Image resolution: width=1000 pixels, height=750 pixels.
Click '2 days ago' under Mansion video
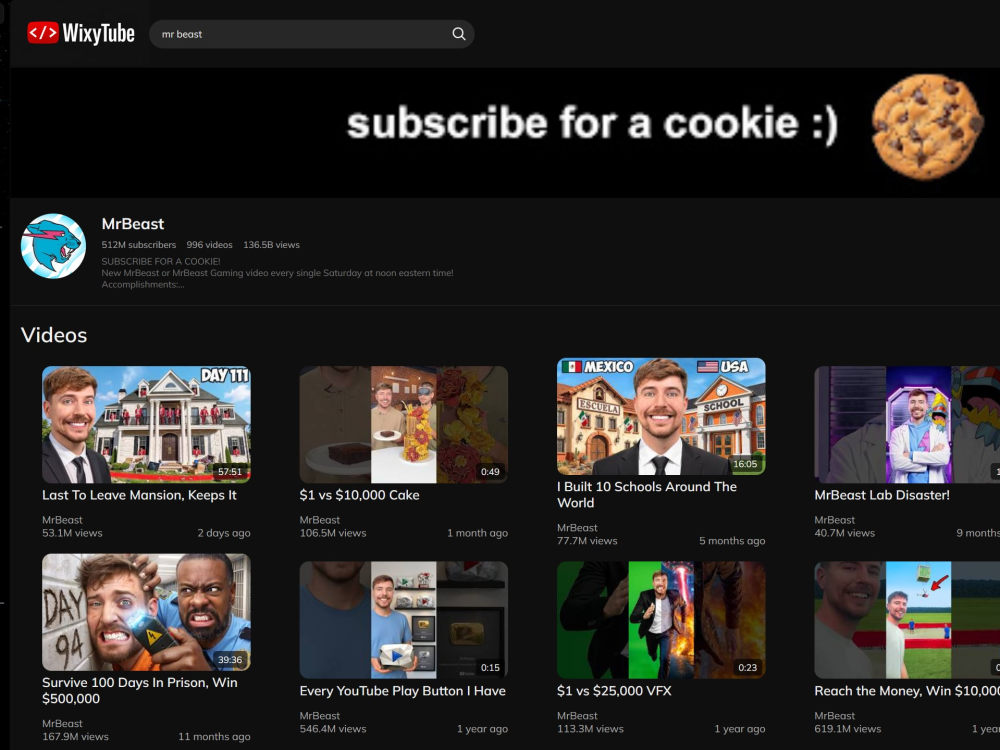click(x=224, y=533)
